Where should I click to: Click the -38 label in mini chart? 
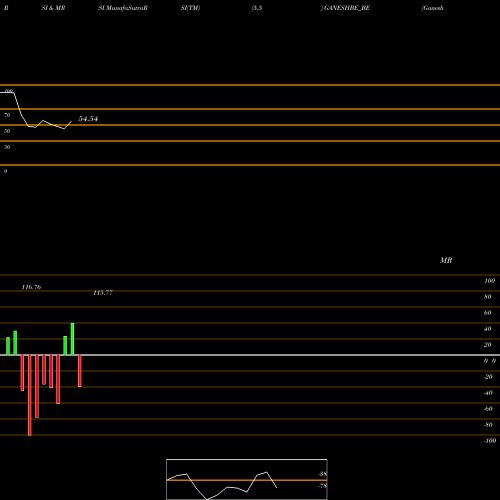tap(322, 474)
